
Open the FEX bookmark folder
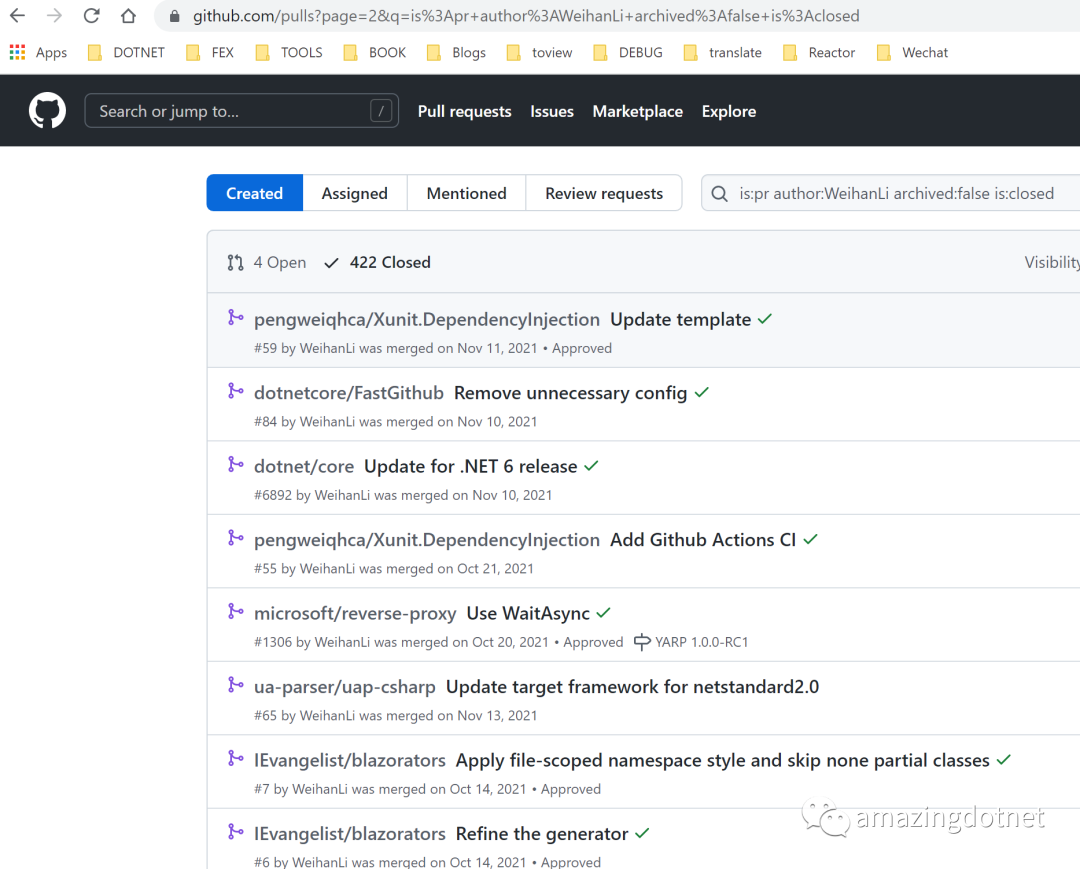coord(210,52)
